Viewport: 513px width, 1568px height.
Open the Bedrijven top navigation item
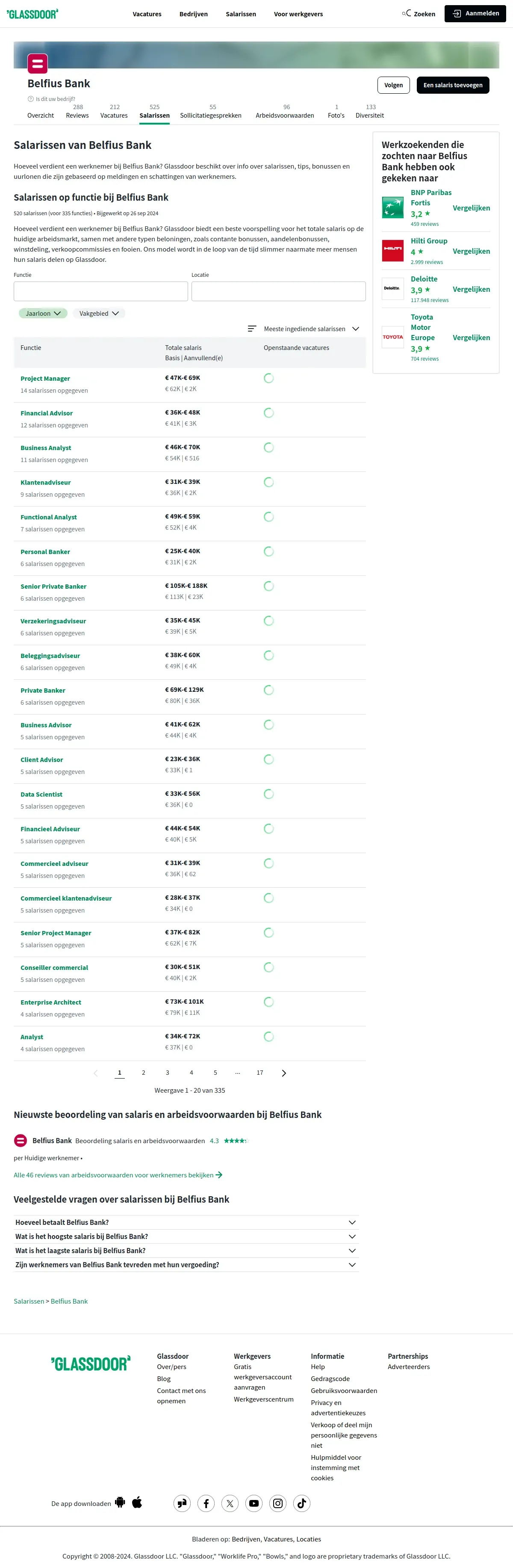tap(194, 14)
